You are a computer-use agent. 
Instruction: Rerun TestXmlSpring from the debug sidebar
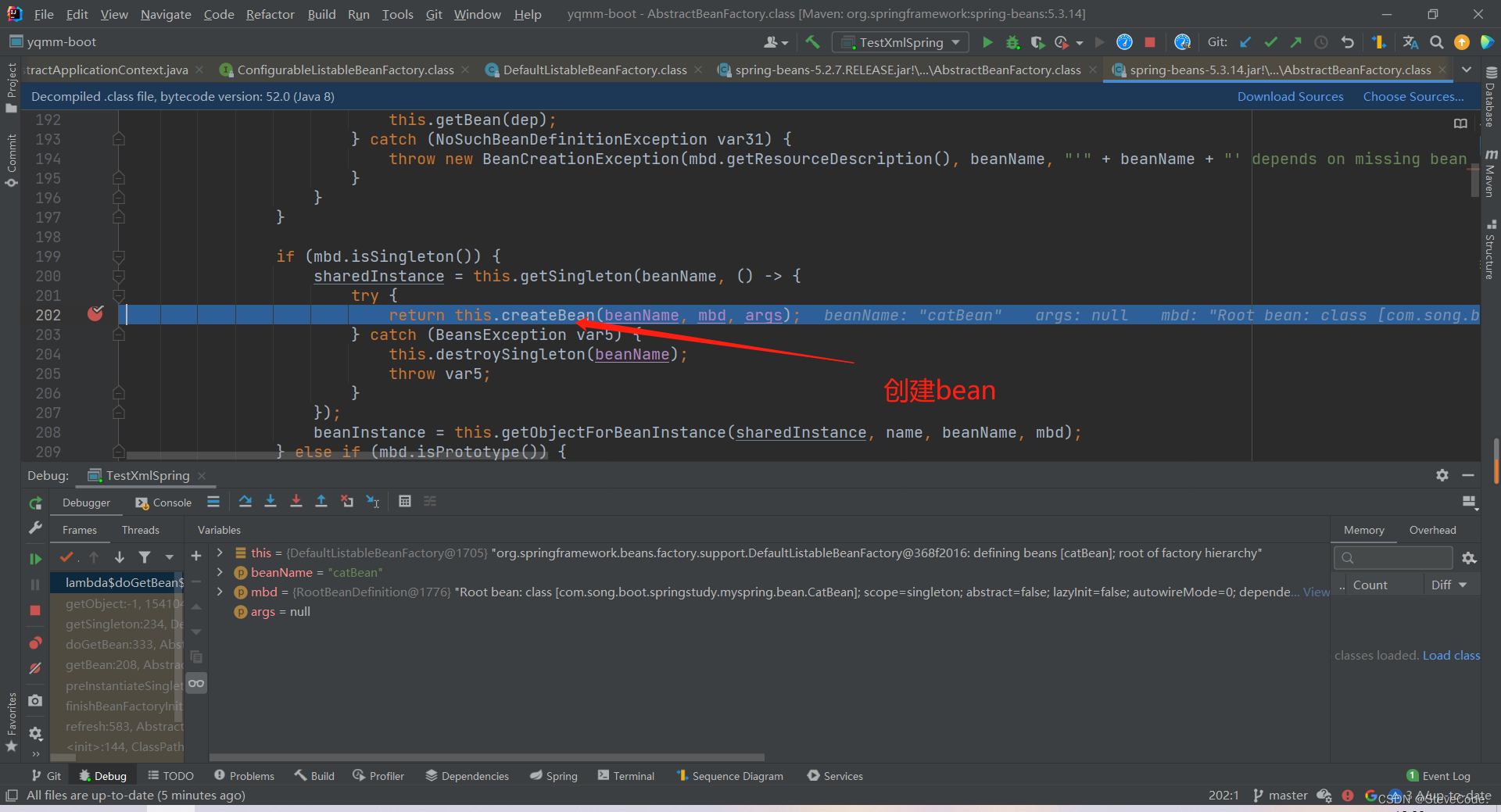coord(35,503)
